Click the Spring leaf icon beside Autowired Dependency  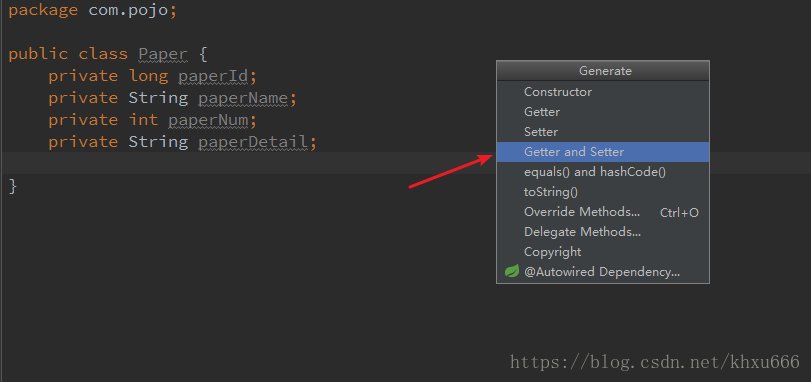tap(512, 271)
